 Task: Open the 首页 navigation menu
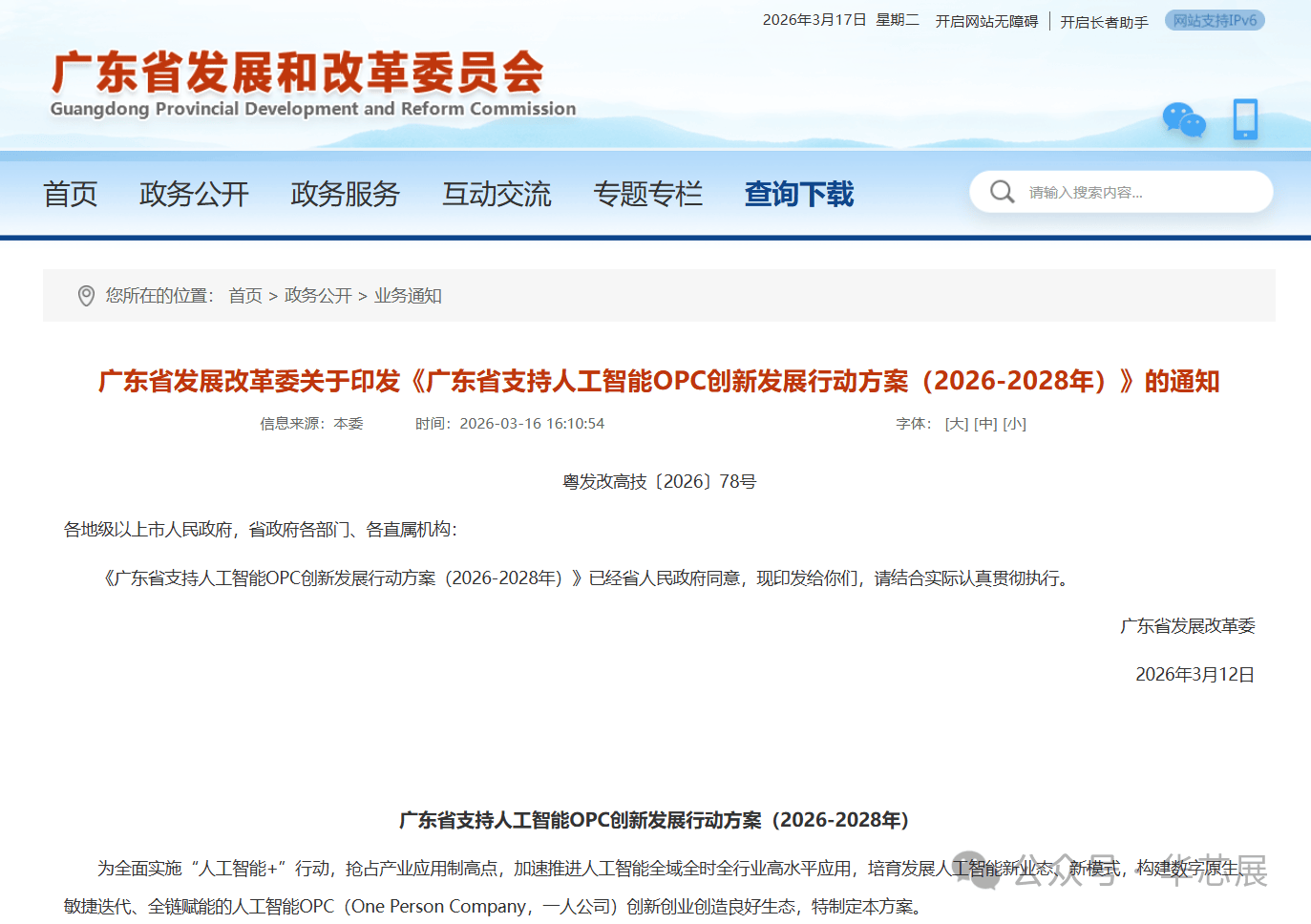click(71, 194)
